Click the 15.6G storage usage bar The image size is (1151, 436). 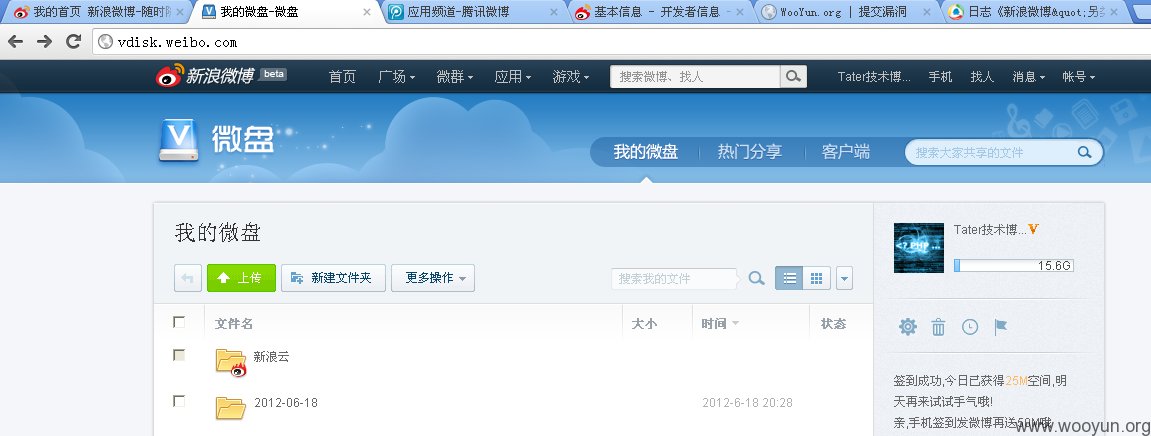[x=1013, y=266]
